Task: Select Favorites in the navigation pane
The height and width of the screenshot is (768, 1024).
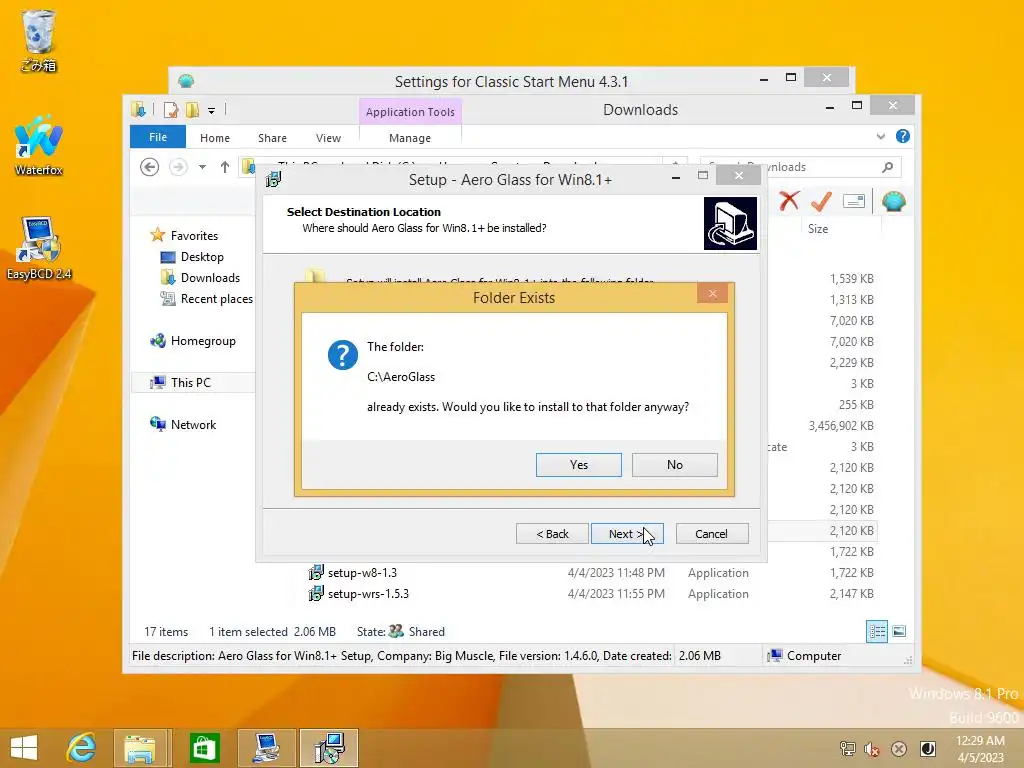Action: (194, 236)
